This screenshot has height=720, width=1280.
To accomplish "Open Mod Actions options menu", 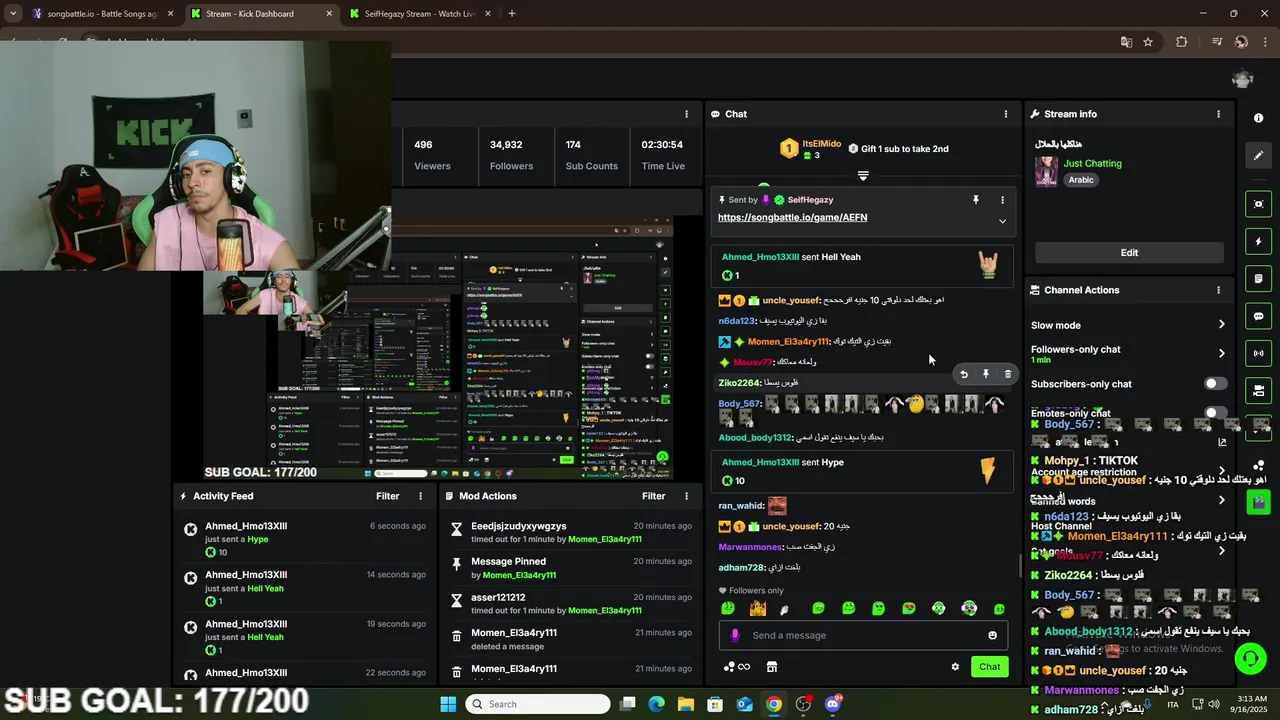I will [686, 496].
